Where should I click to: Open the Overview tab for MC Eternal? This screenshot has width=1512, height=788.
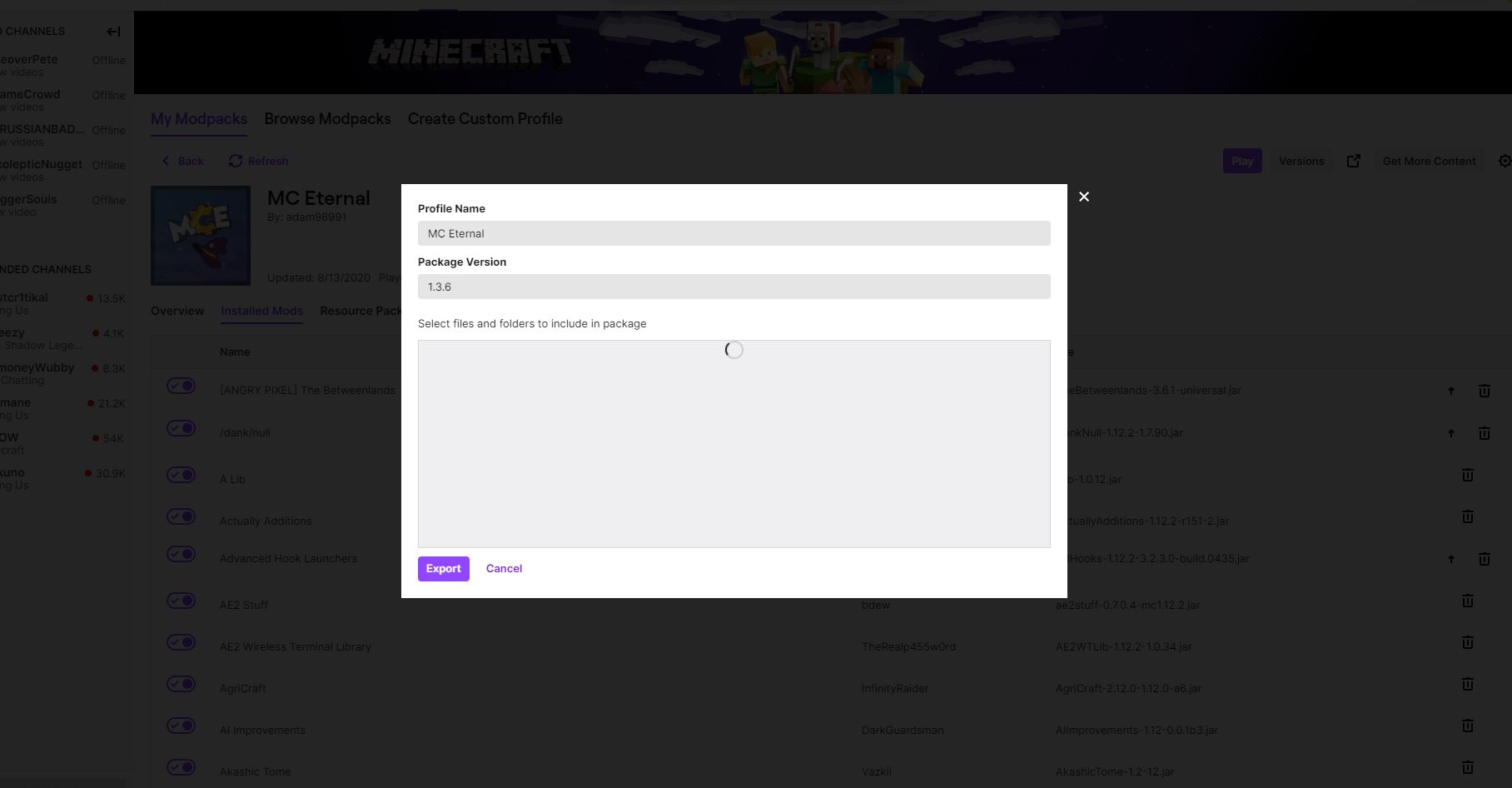tap(177, 311)
